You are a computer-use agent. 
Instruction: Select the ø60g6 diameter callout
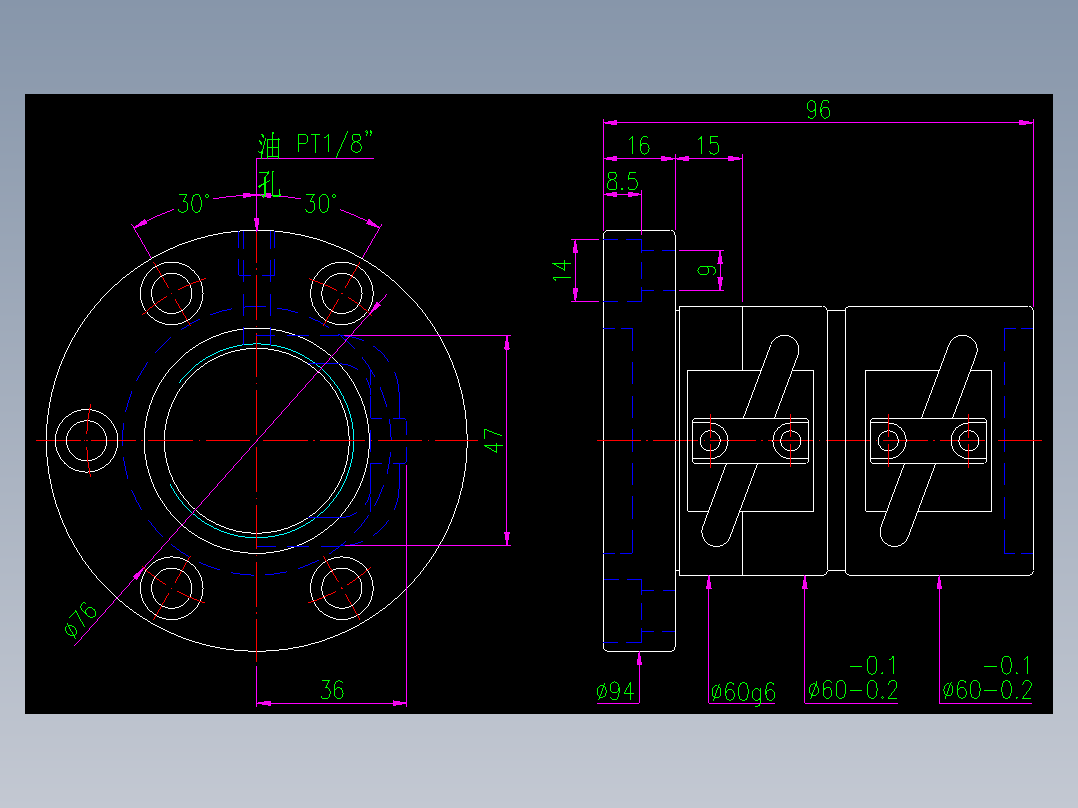point(744,690)
